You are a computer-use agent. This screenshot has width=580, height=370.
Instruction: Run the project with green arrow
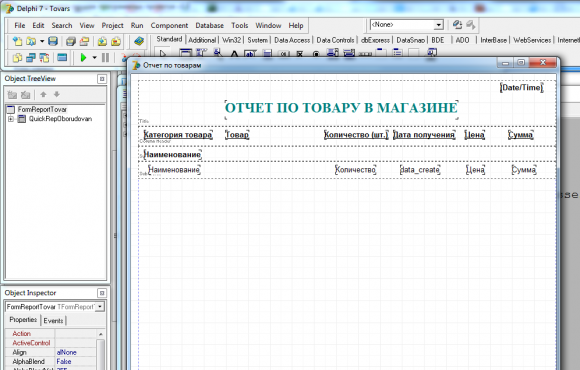(84, 58)
